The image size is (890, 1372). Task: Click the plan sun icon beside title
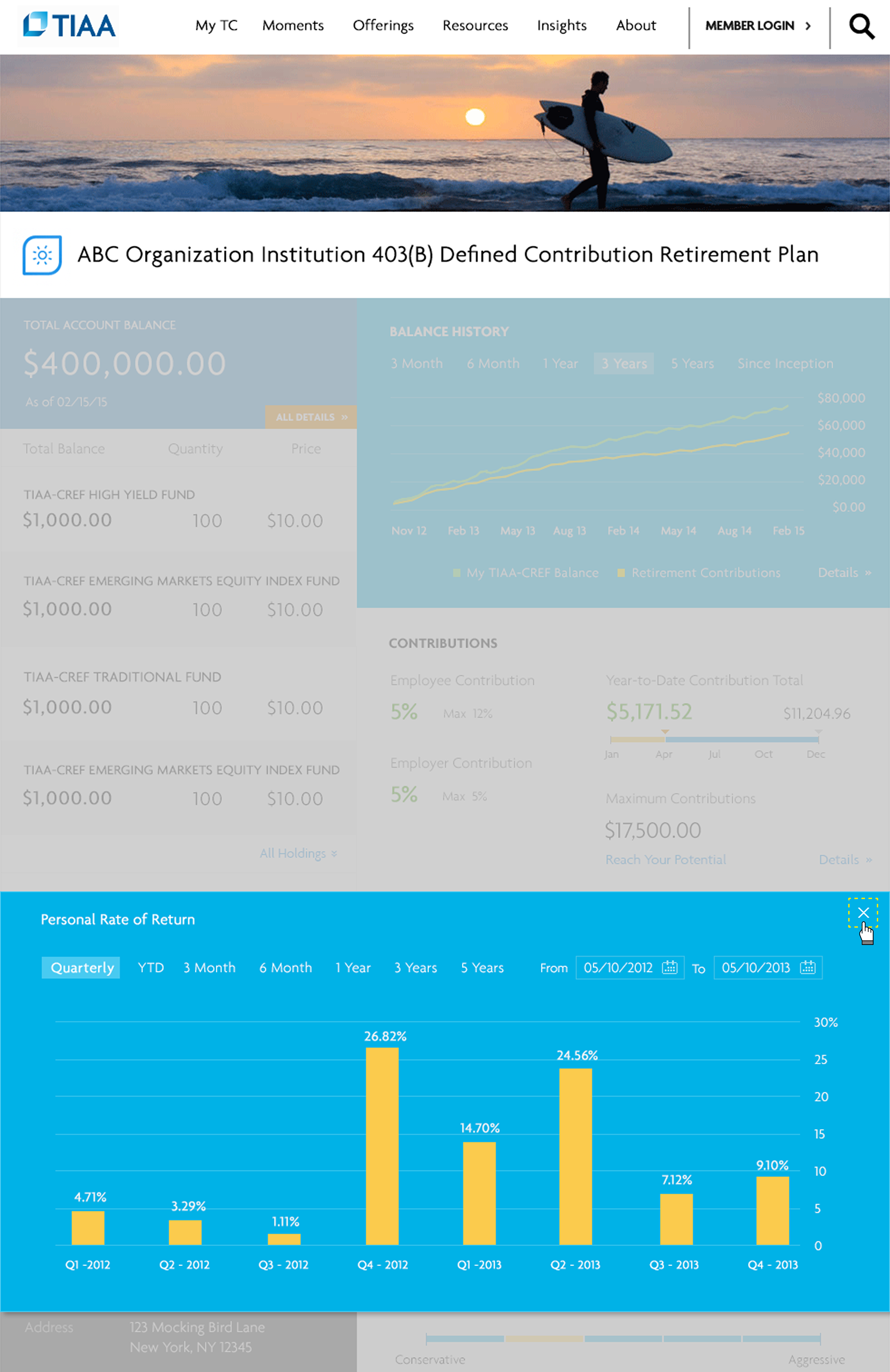click(42, 255)
